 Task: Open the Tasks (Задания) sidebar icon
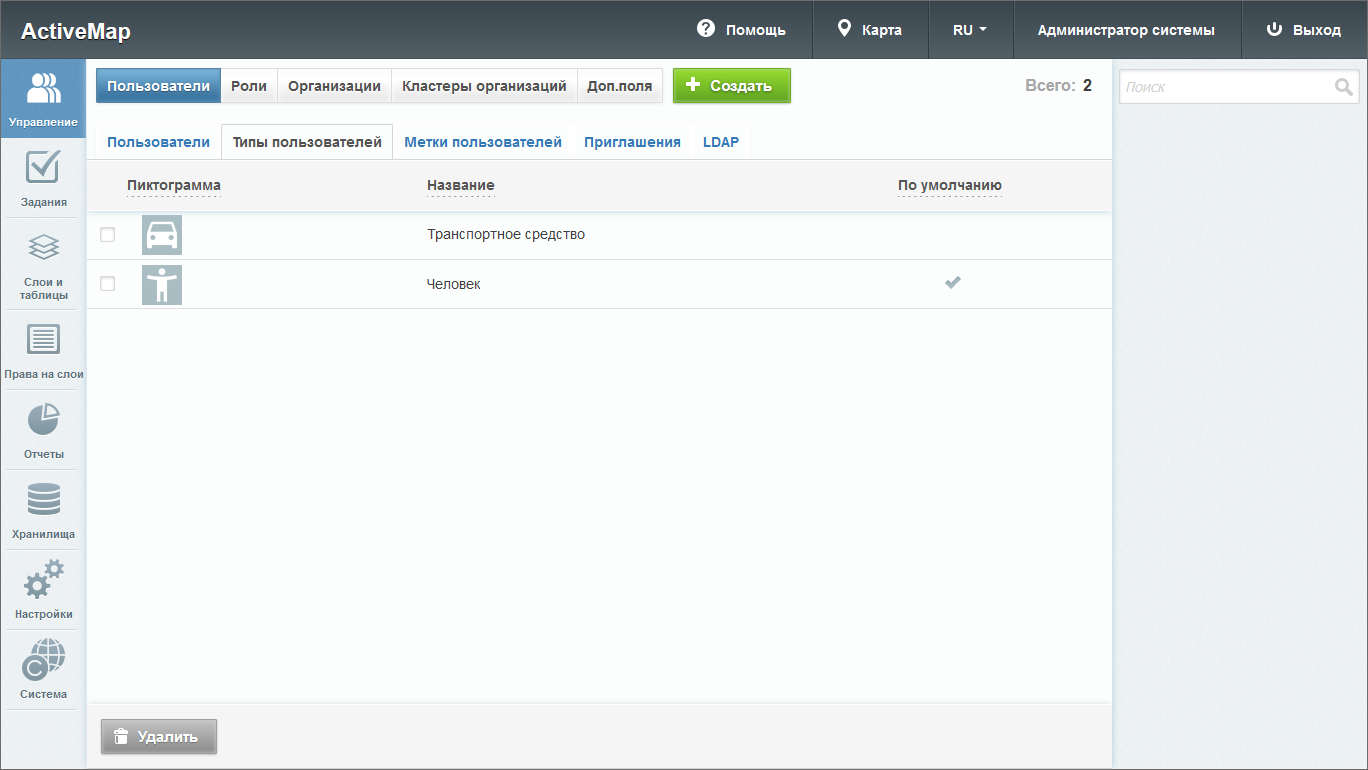coord(43,168)
